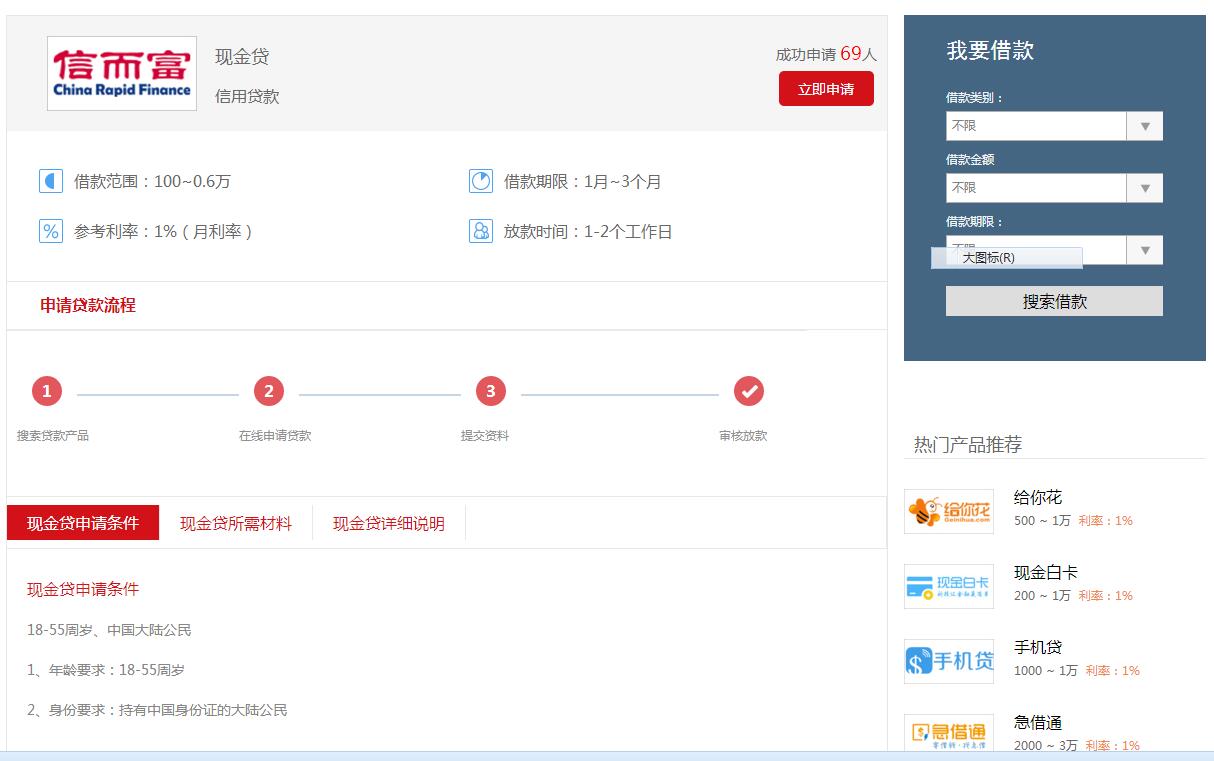1214x761 pixels.
Task: Click the 现金贷 product title
Action: point(242,56)
